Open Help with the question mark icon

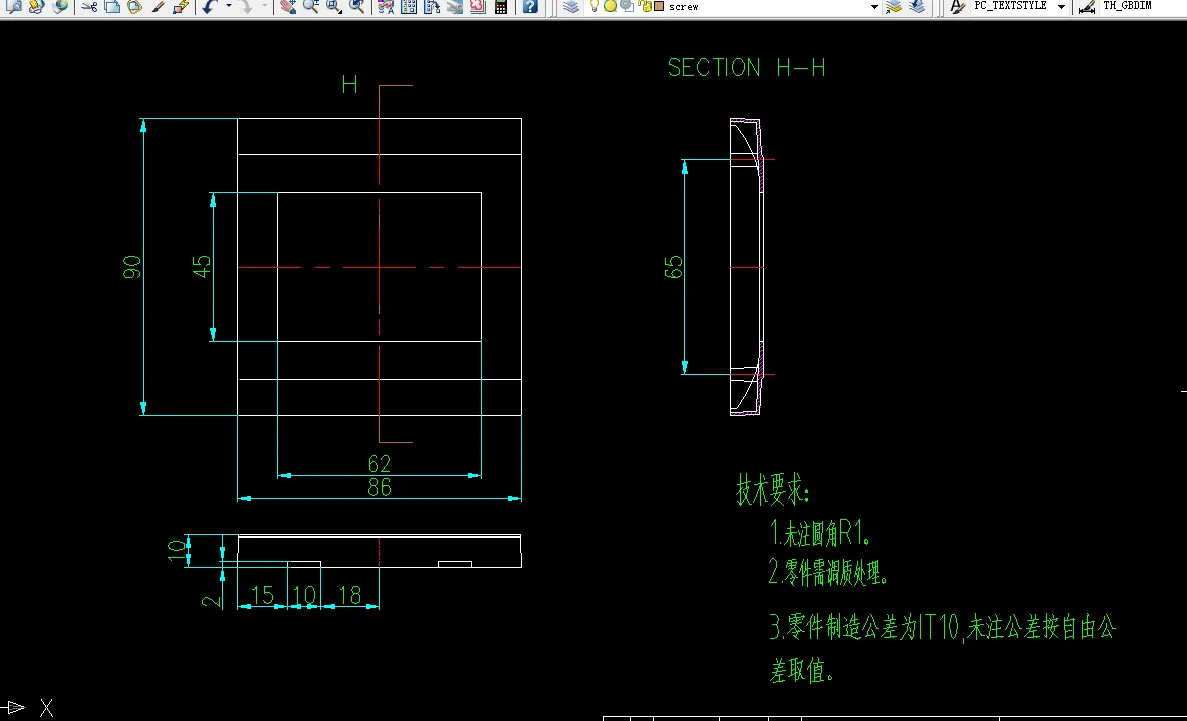tap(531, 6)
